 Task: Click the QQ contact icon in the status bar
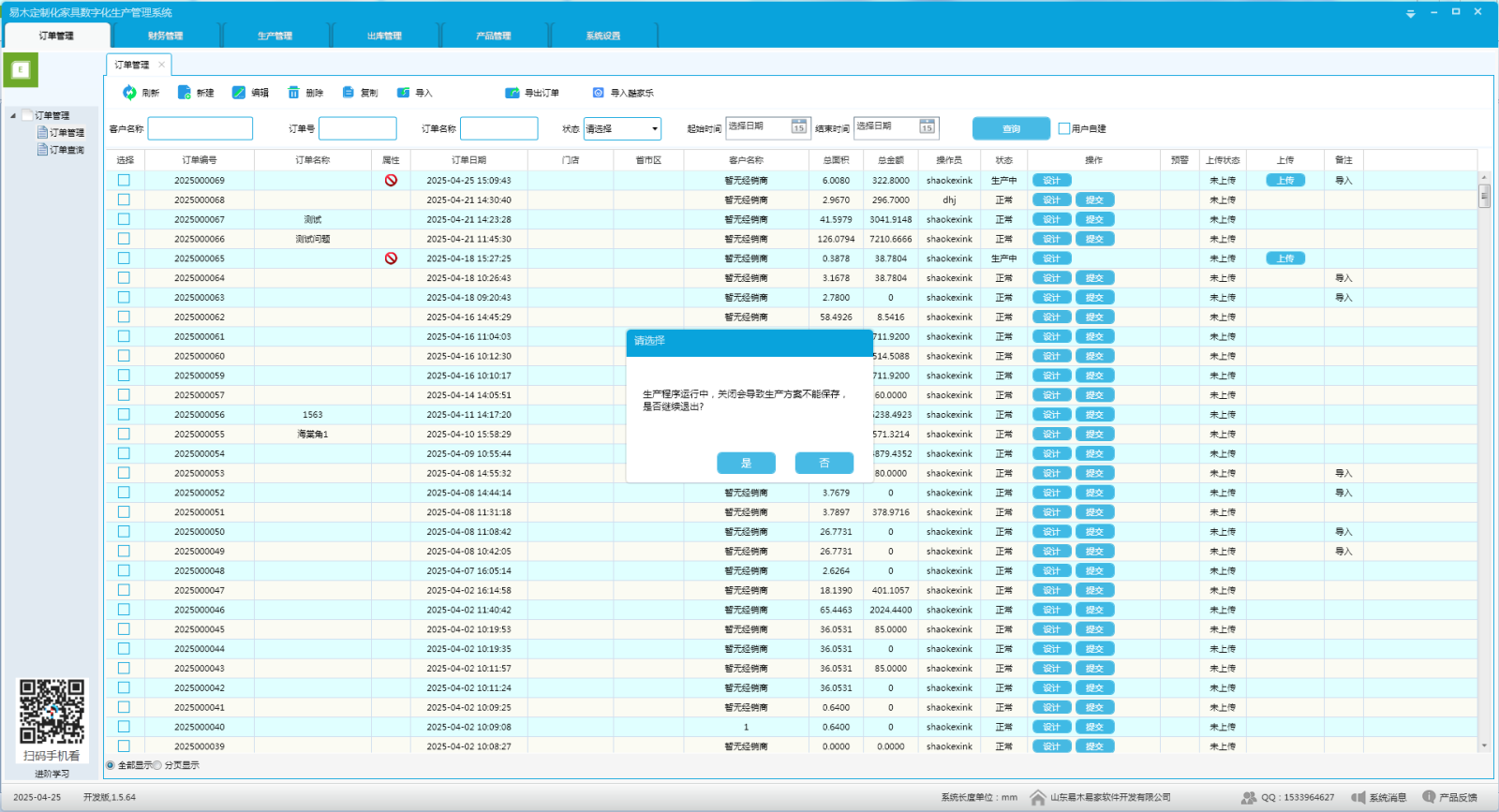pyautogui.click(x=1249, y=798)
